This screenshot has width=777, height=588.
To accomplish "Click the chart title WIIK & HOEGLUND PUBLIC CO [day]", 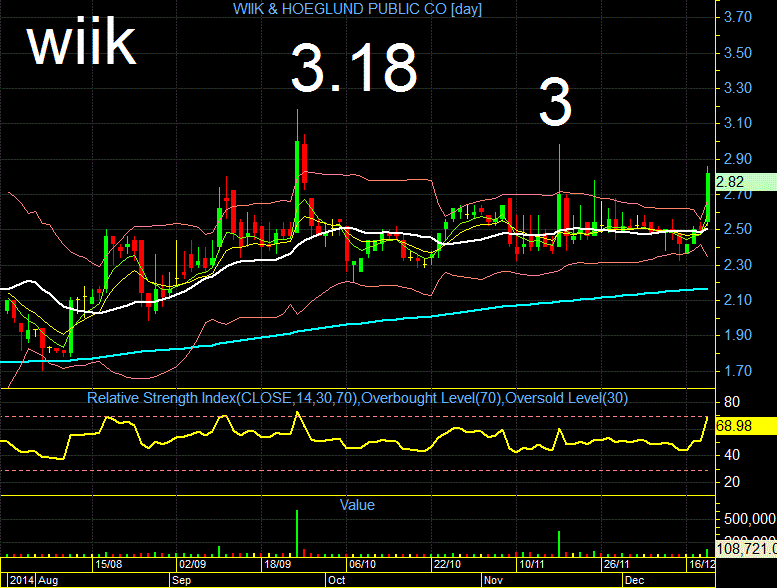I will [x=357, y=9].
